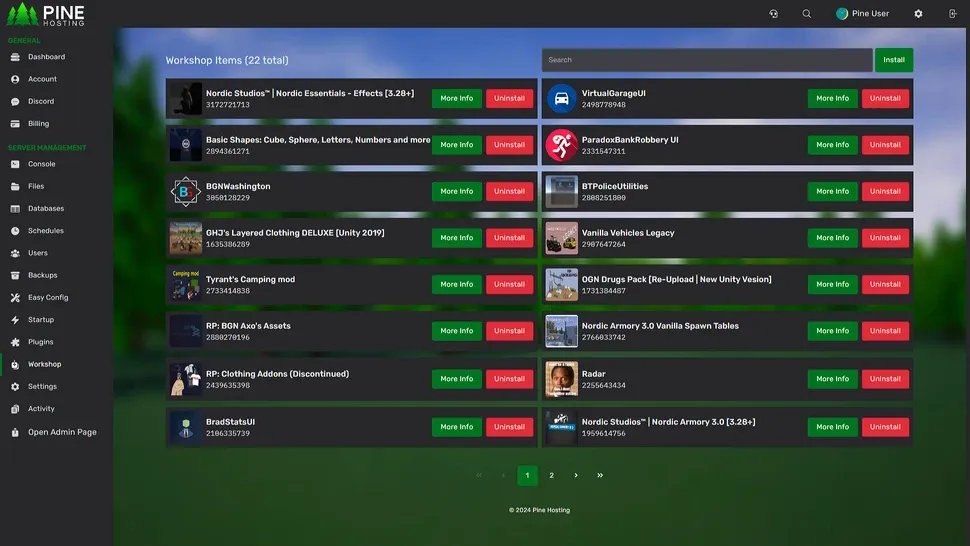Uninstall the BradStatsUI workshop item
The width and height of the screenshot is (970, 546).
pyautogui.click(x=509, y=427)
